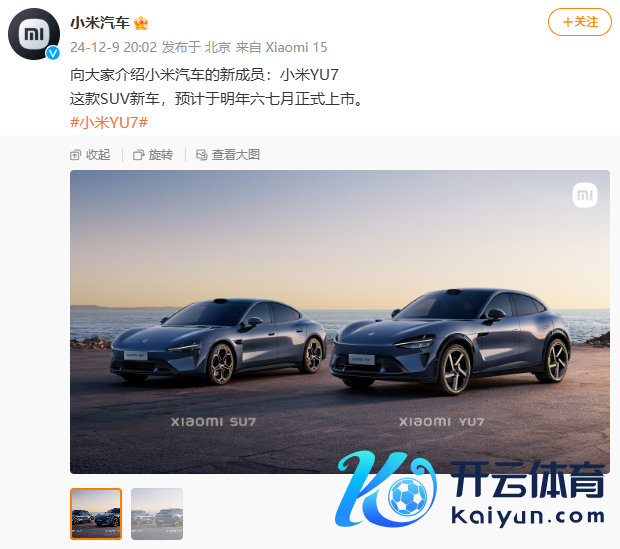Select the first highlighted image thumbnail
The width and height of the screenshot is (620, 549).
coord(96,514)
